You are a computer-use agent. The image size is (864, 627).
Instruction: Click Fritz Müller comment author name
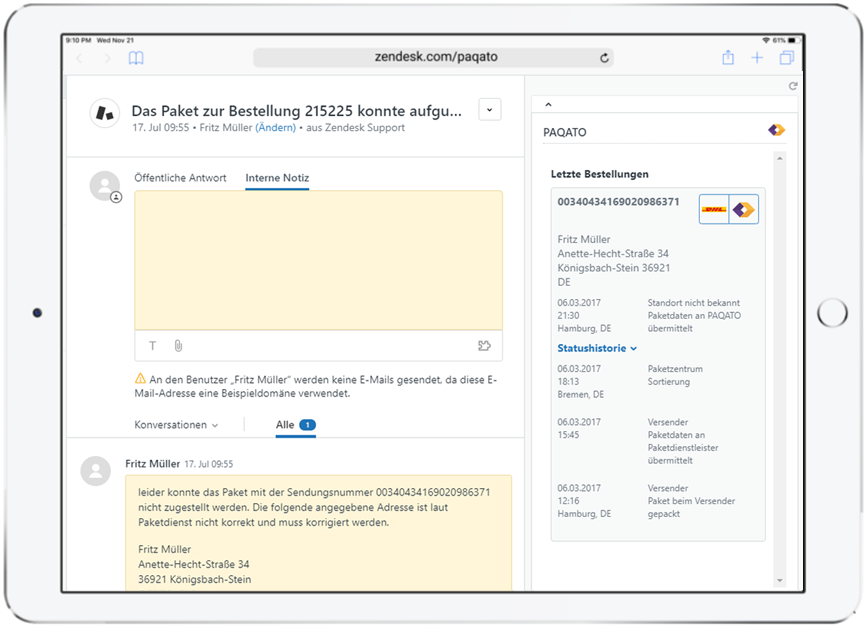[x=153, y=464]
